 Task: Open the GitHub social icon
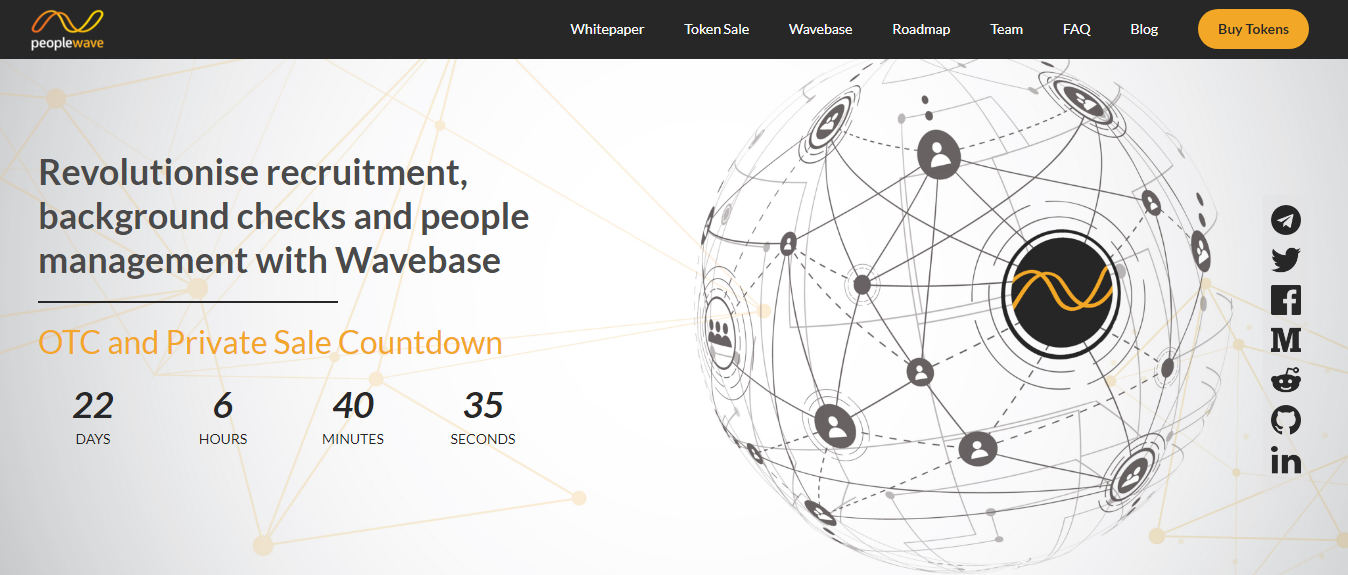pos(1286,420)
